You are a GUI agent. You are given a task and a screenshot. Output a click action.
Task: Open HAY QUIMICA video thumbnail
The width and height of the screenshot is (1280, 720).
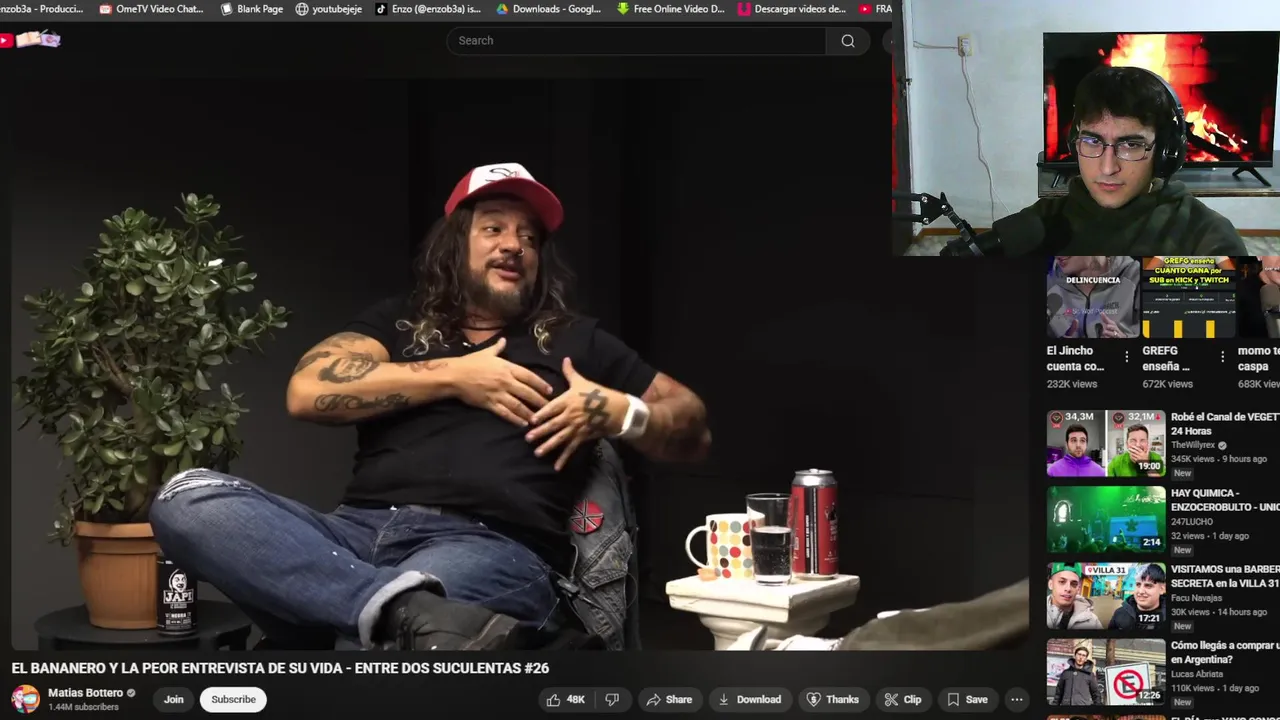[1106, 520]
